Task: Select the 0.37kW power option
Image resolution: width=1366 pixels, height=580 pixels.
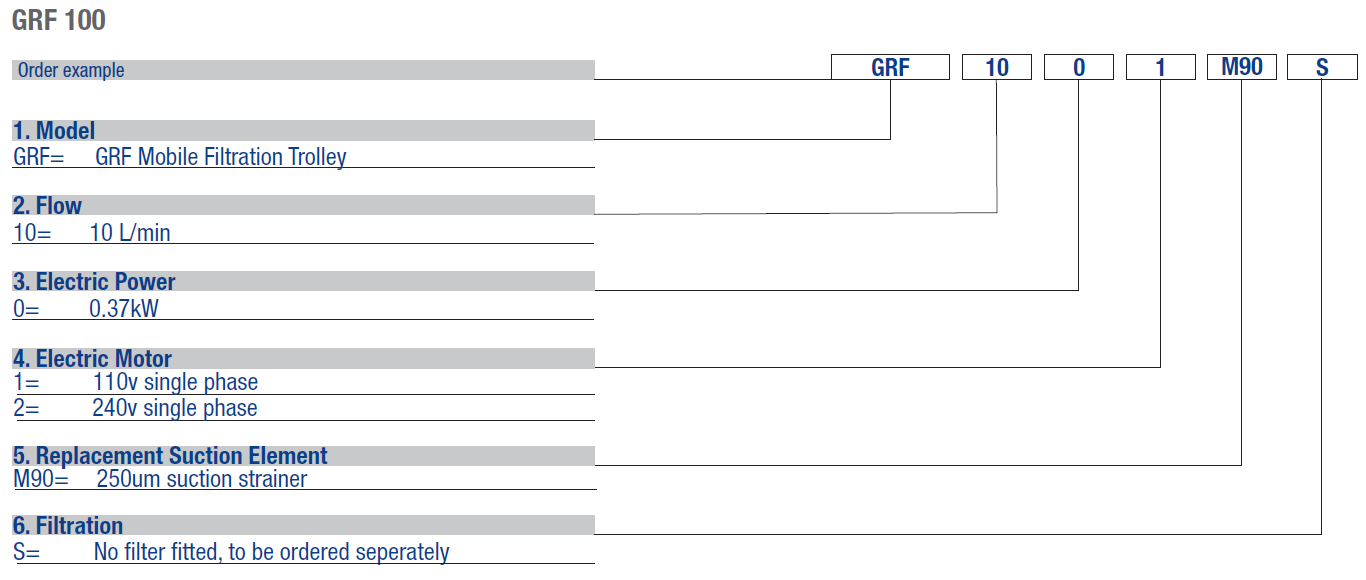Action: point(124,309)
